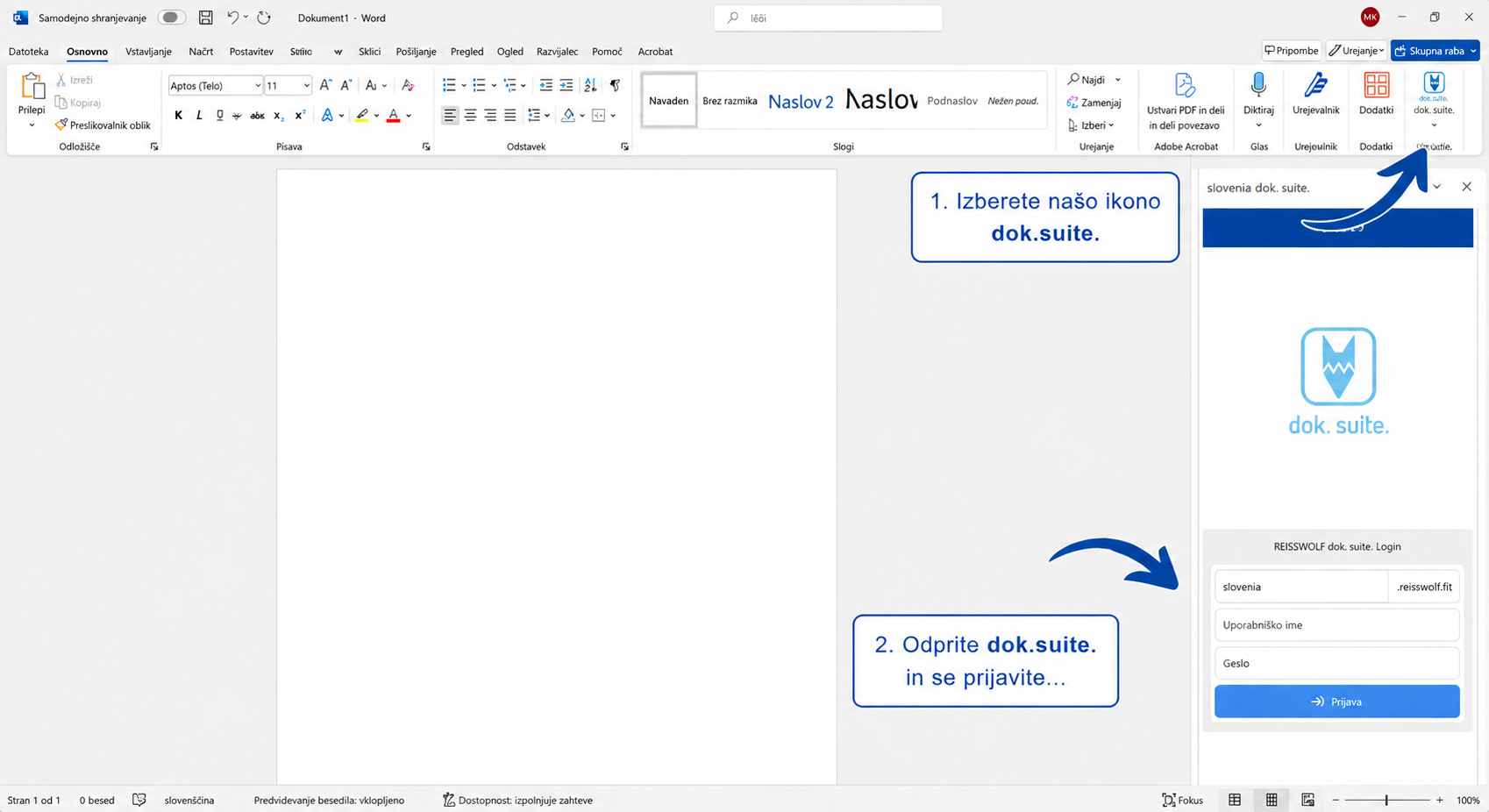Close the slovenia dok. suite pane

coord(1466,187)
